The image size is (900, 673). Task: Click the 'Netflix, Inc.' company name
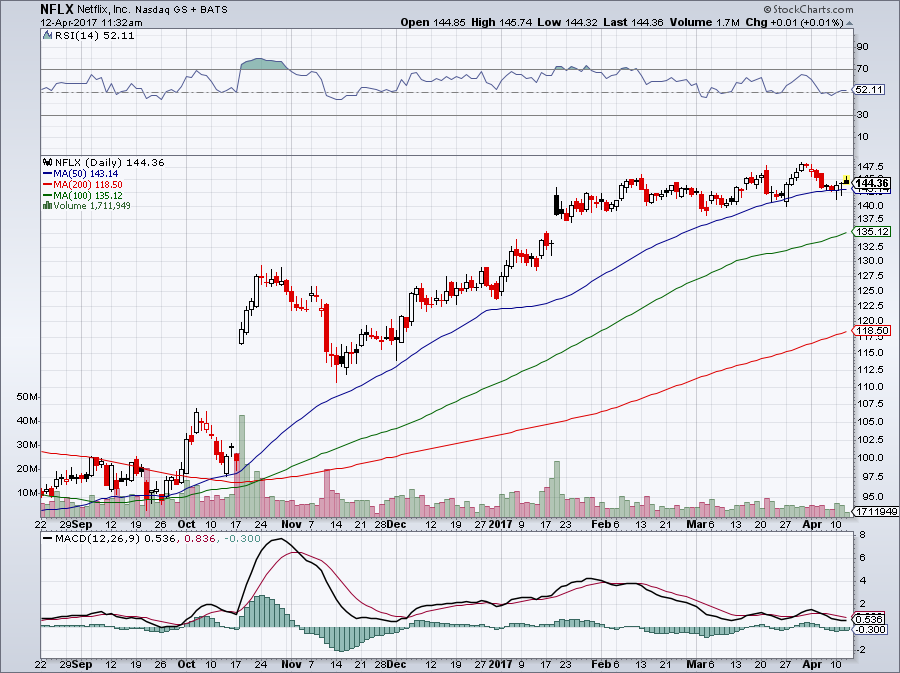coord(104,10)
